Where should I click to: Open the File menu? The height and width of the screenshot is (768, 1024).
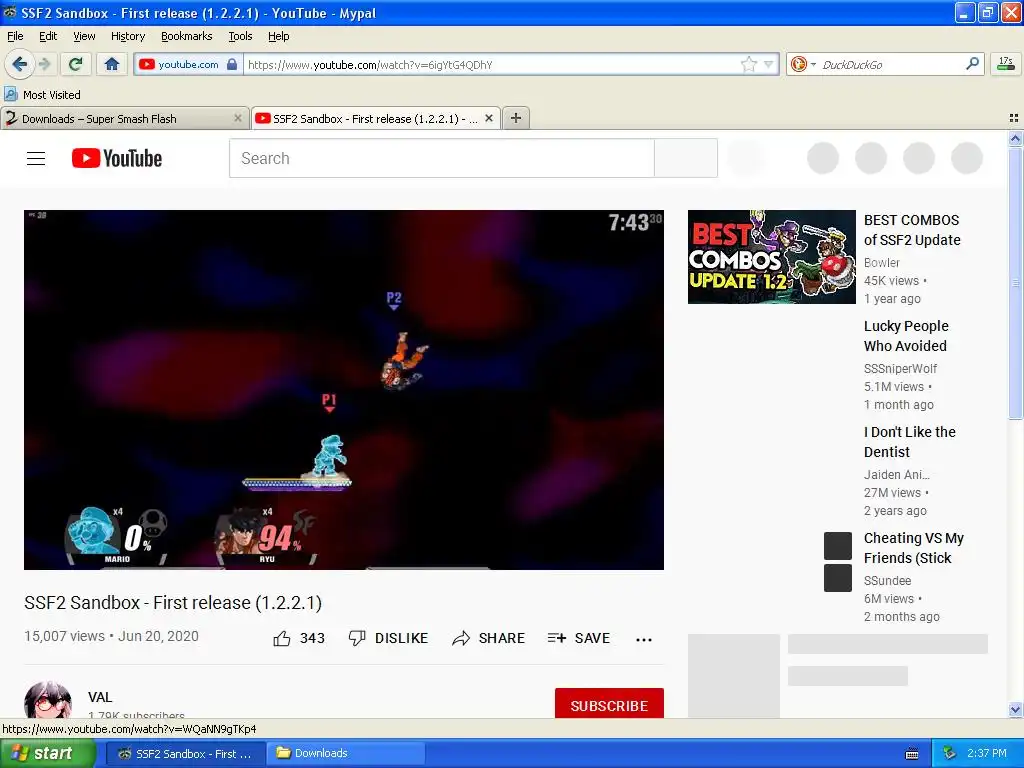(15, 36)
